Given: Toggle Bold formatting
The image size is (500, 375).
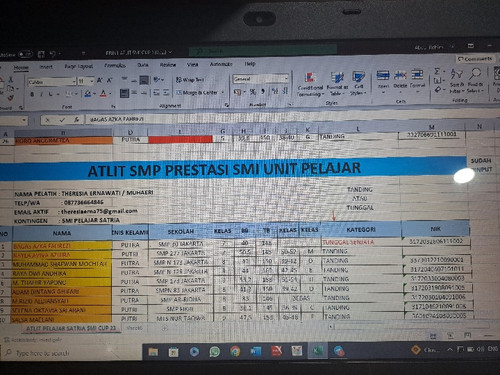Looking at the screenshot, I should tap(32, 95).
